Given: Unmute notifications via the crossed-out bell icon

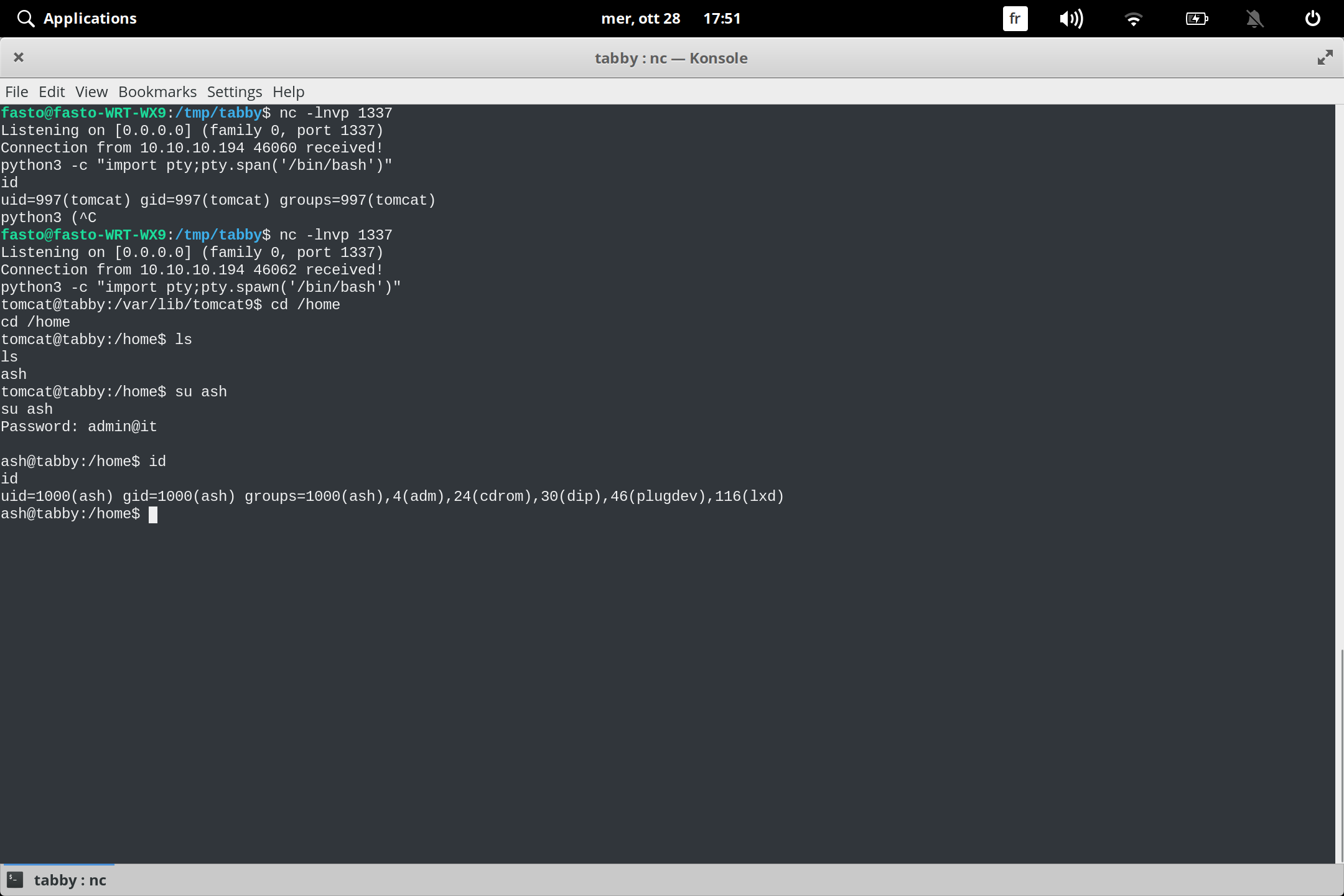Looking at the screenshot, I should point(1254,18).
